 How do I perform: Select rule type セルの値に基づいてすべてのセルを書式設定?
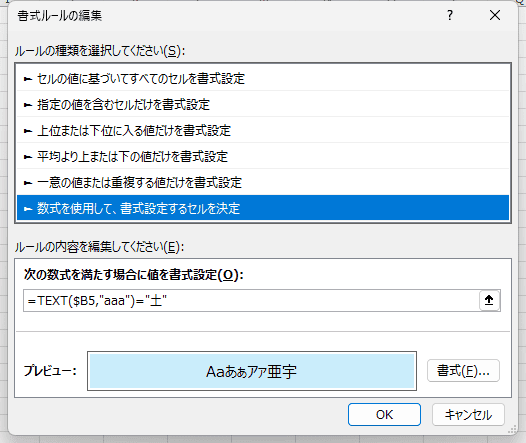(x=263, y=79)
